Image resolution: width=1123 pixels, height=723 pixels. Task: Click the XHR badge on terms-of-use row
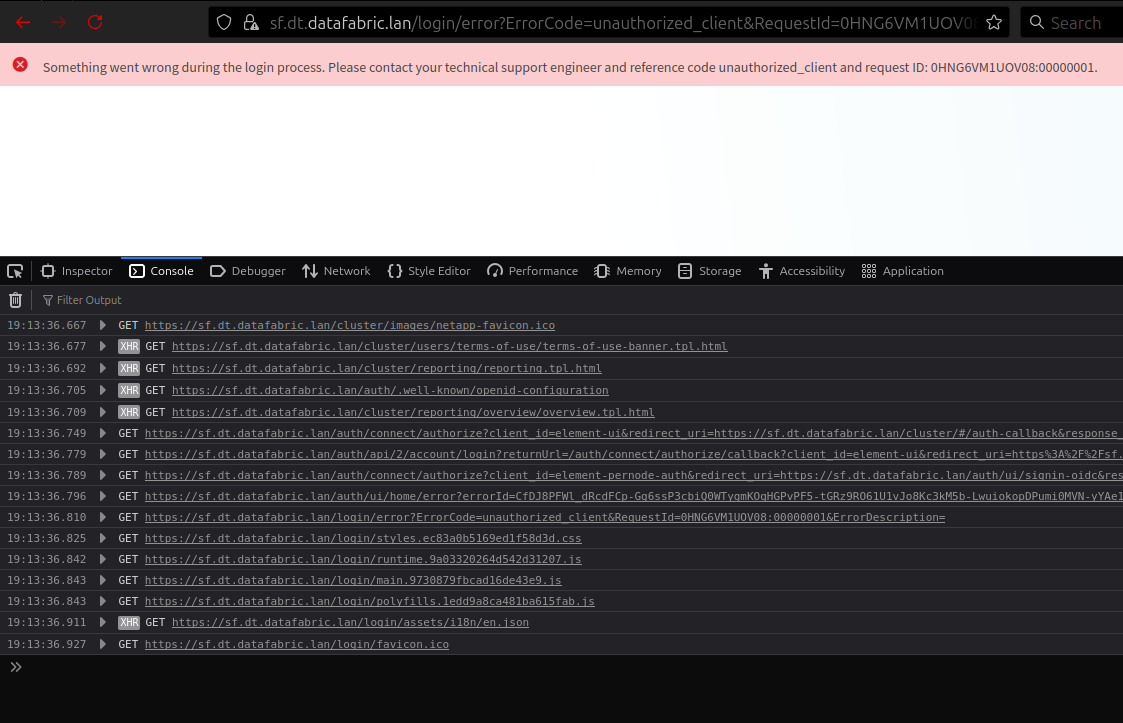(x=129, y=346)
